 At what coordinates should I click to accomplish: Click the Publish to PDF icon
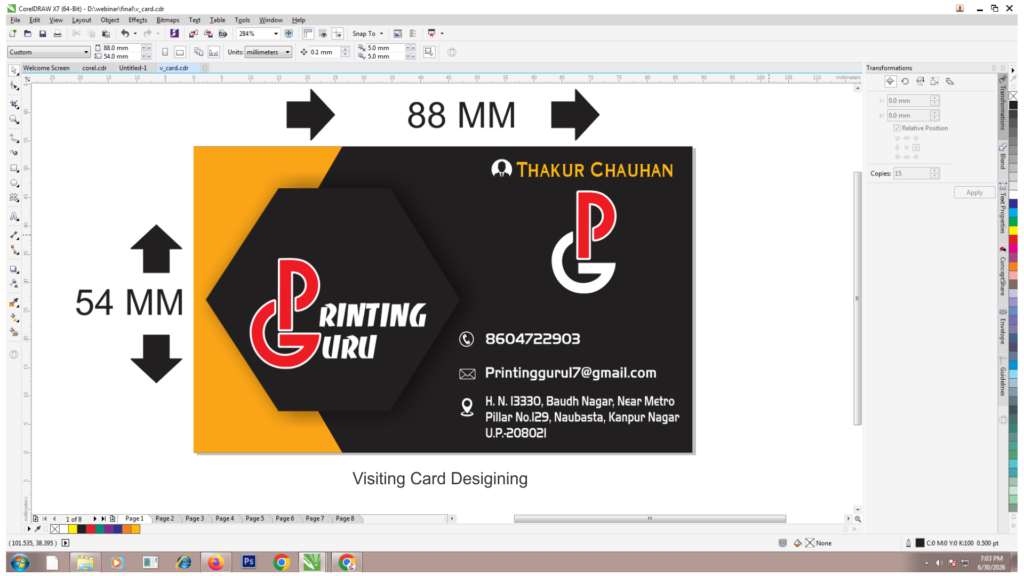(223, 33)
